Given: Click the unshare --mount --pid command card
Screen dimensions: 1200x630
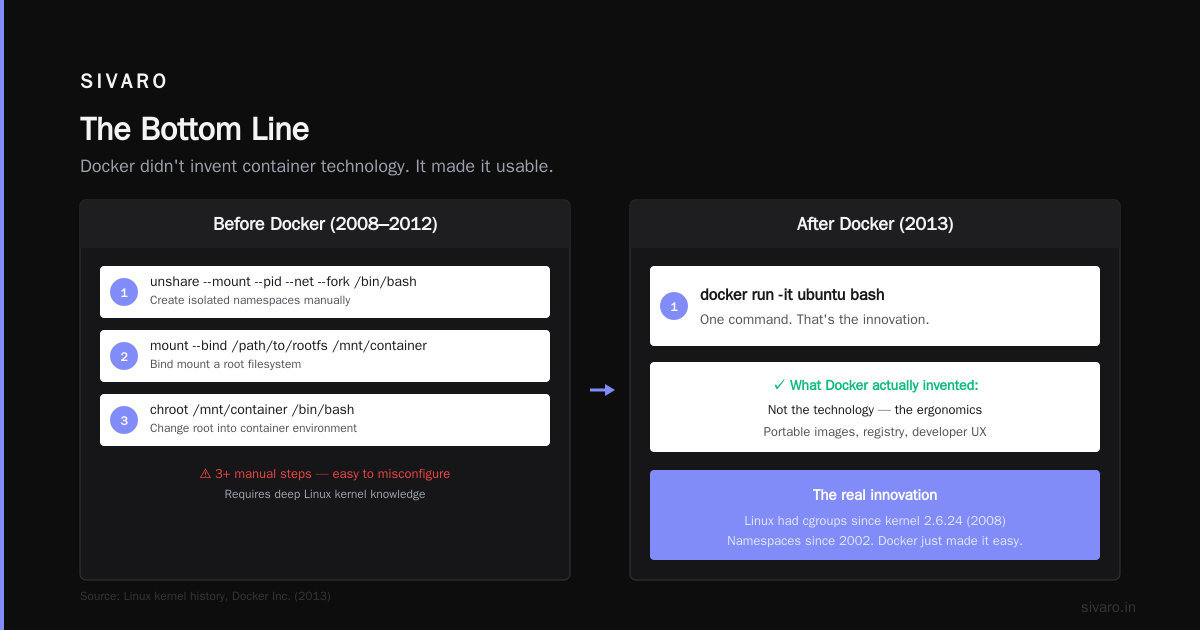Looking at the screenshot, I should point(325,292).
